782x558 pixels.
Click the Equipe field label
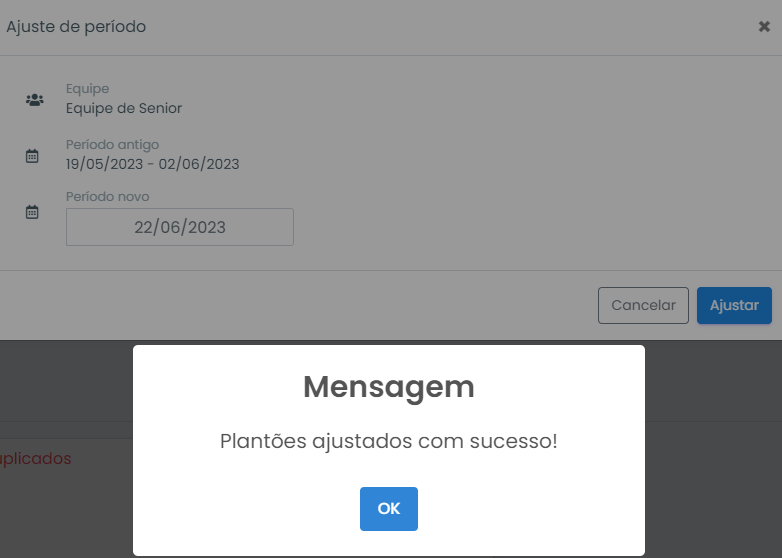(x=87, y=88)
